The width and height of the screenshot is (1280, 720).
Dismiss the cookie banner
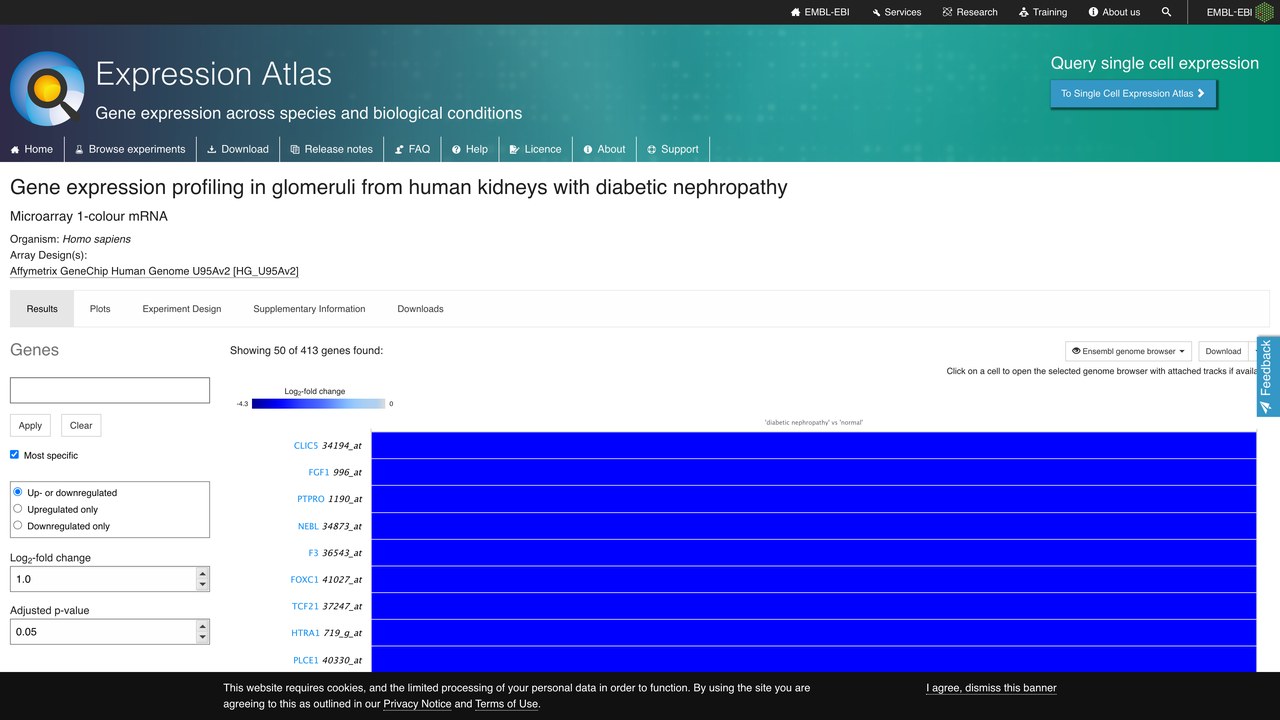coord(991,688)
